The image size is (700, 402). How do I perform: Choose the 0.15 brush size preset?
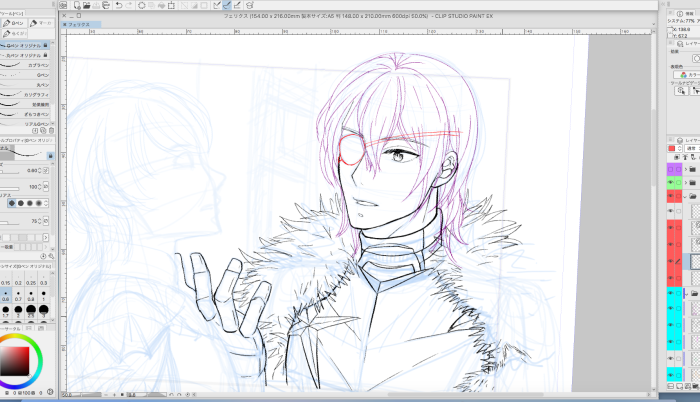(x=5, y=280)
